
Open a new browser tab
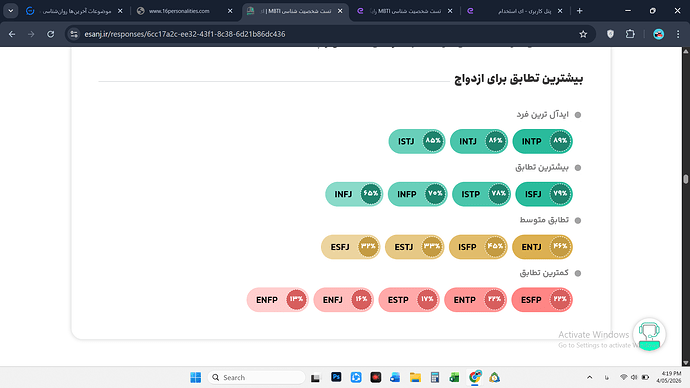(580, 11)
